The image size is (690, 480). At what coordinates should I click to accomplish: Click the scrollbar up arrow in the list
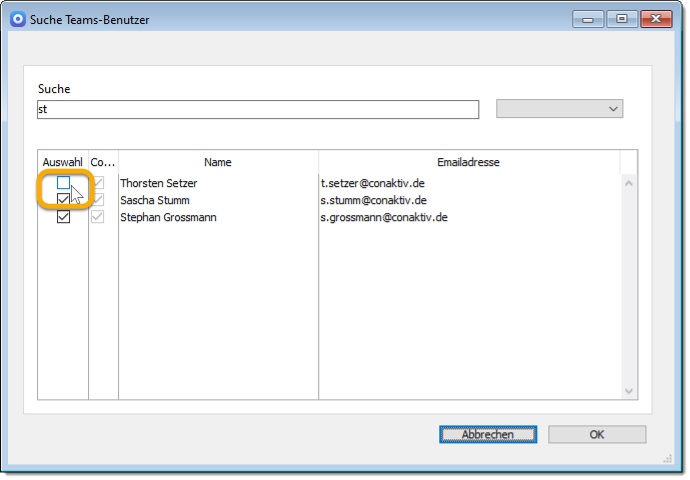629,183
